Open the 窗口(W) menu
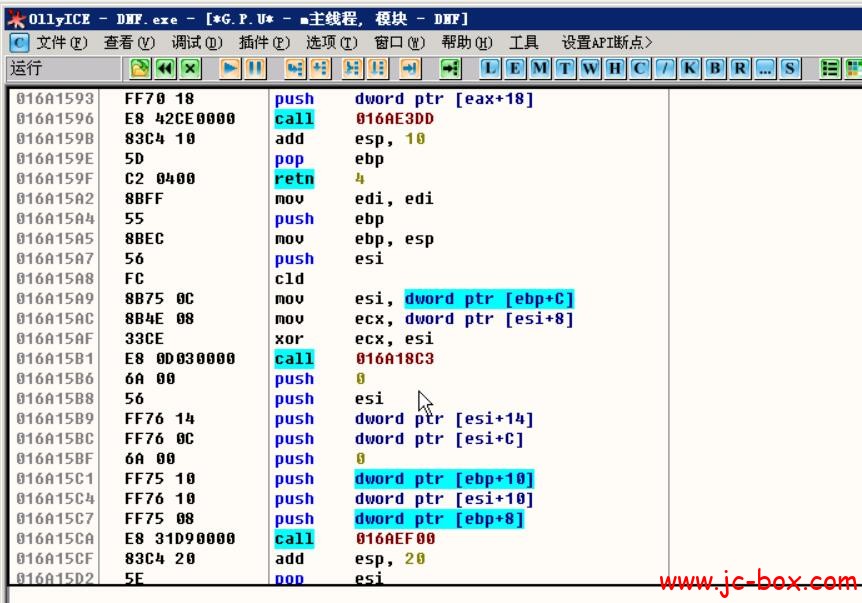862x603 pixels. click(400, 42)
